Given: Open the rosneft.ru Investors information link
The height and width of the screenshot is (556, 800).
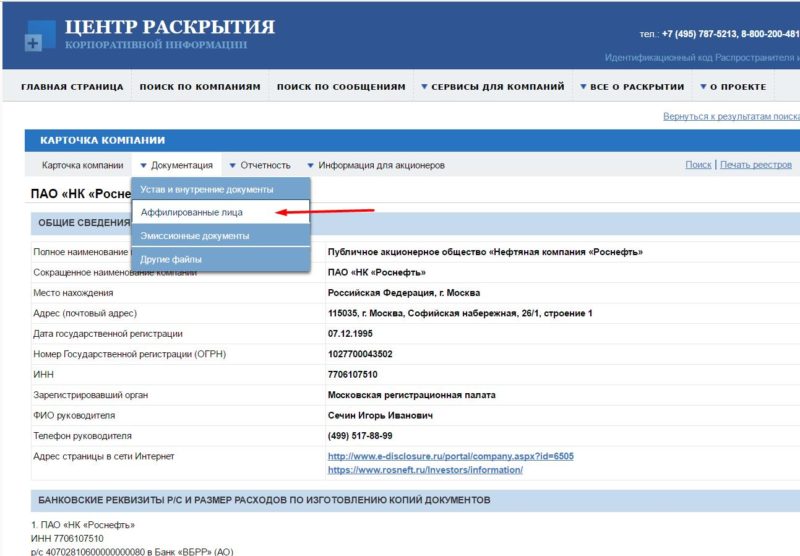Looking at the screenshot, I should pos(425,470).
